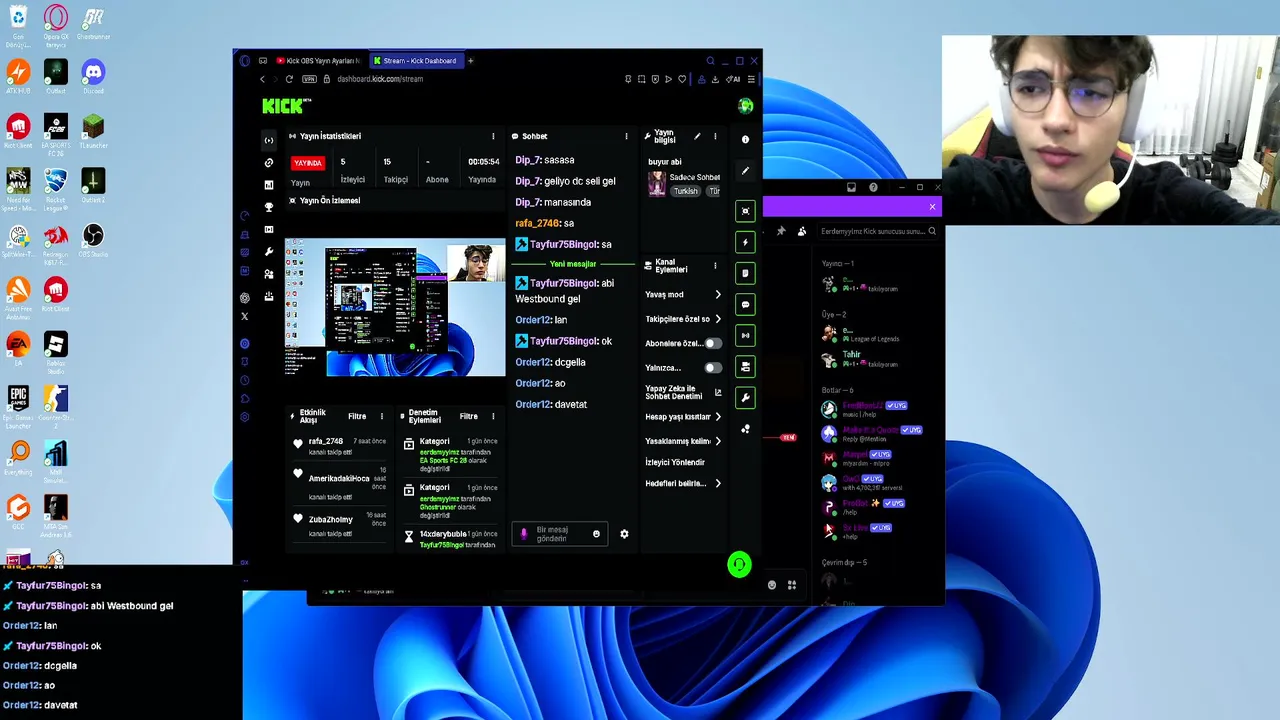Toggle the stream preview widget button
Image resolution: width=1280 pixels, height=720 pixels.
click(x=745, y=211)
